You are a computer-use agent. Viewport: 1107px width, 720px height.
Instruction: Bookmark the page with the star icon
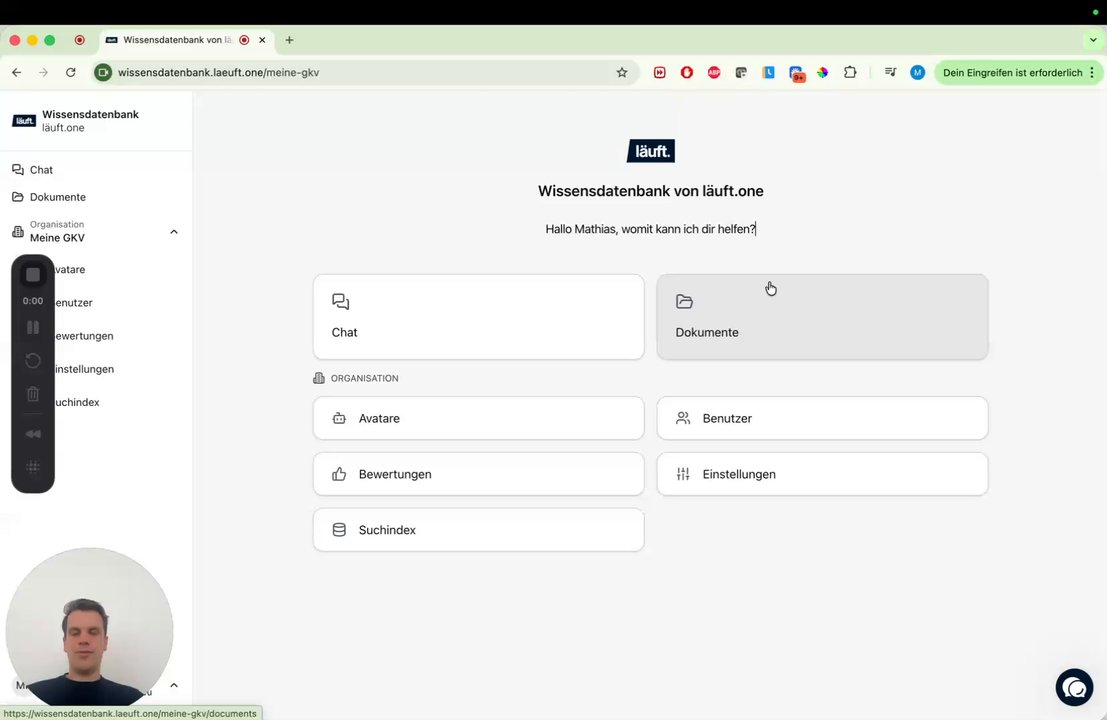pyautogui.click(x=622, y=72)
